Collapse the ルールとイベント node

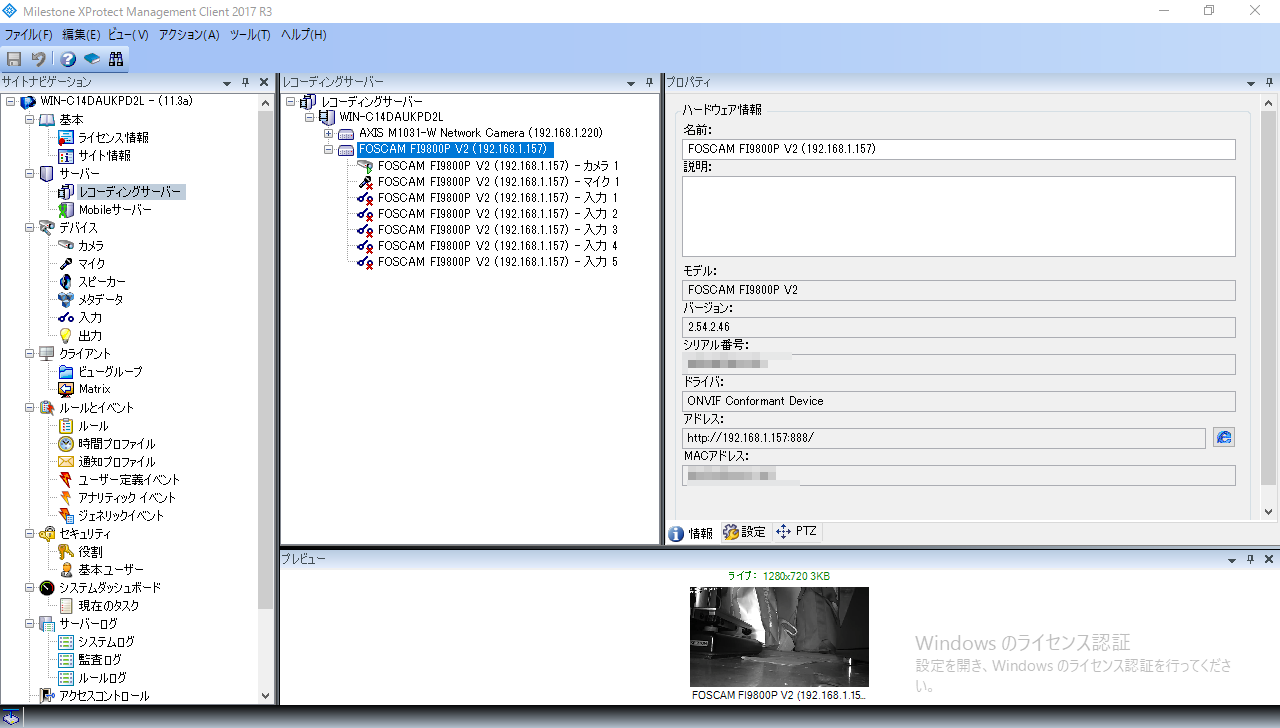[x=30, y=408]
